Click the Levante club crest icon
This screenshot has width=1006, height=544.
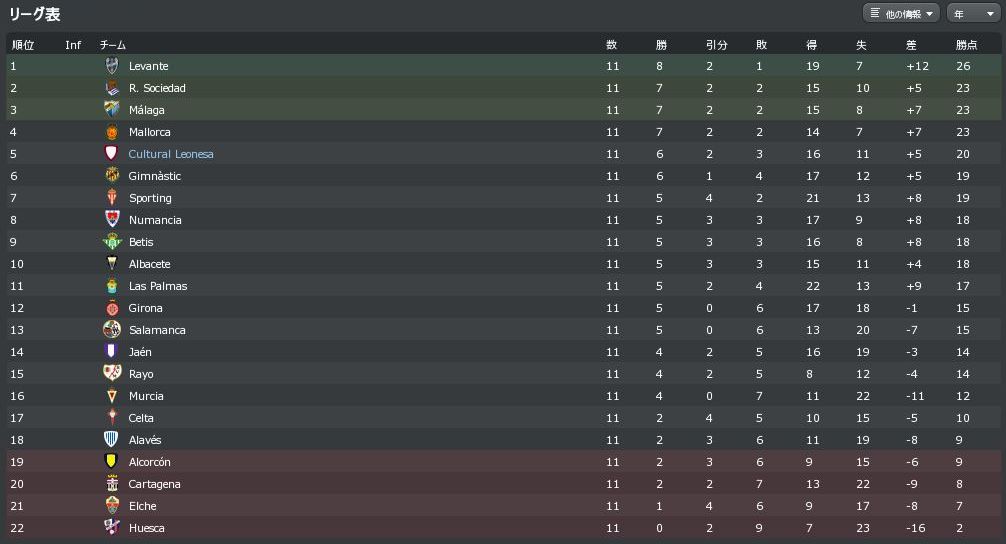click(x=112, y=66)
